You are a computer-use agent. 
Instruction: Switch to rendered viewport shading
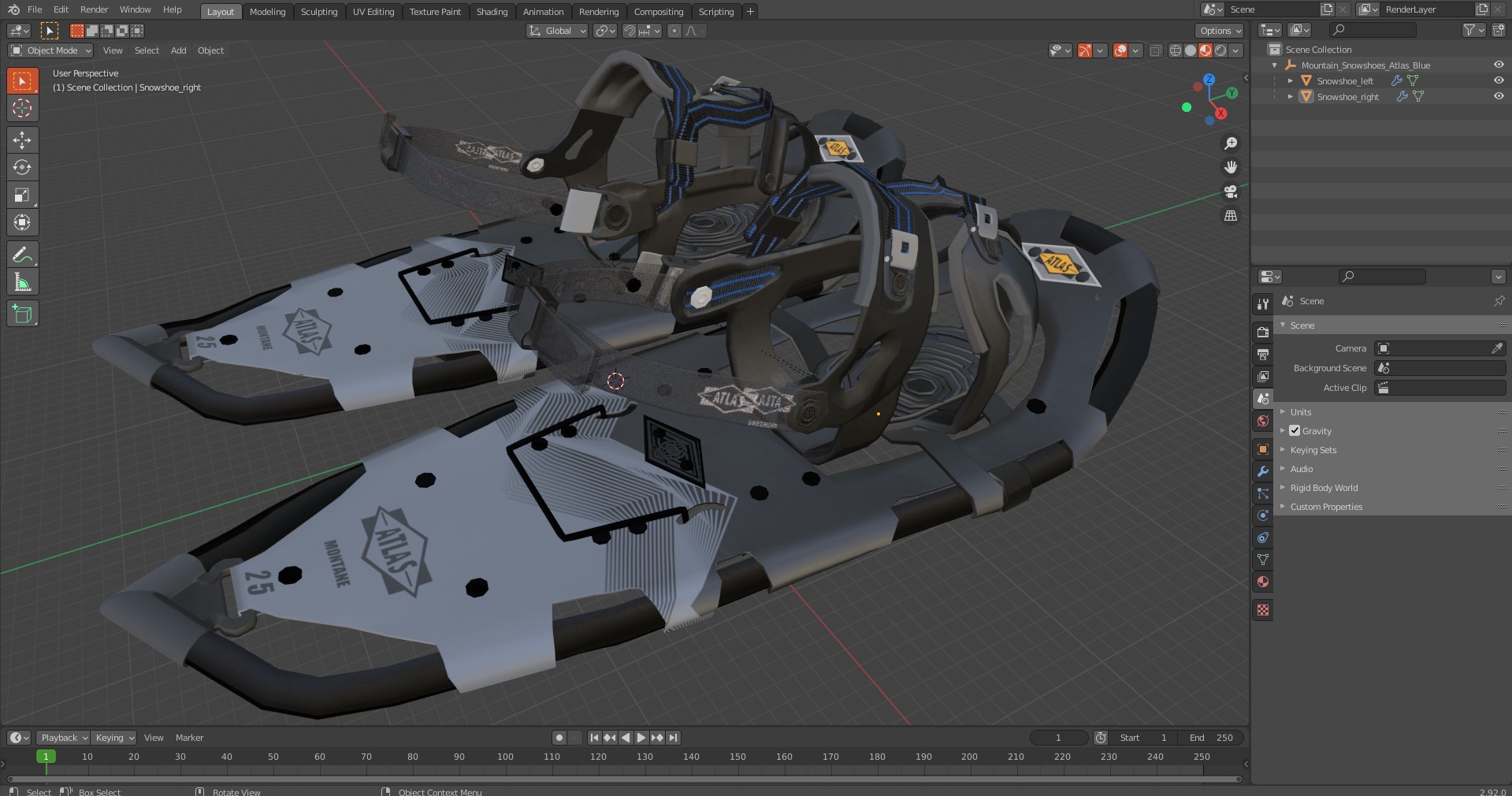[1220, 50]
